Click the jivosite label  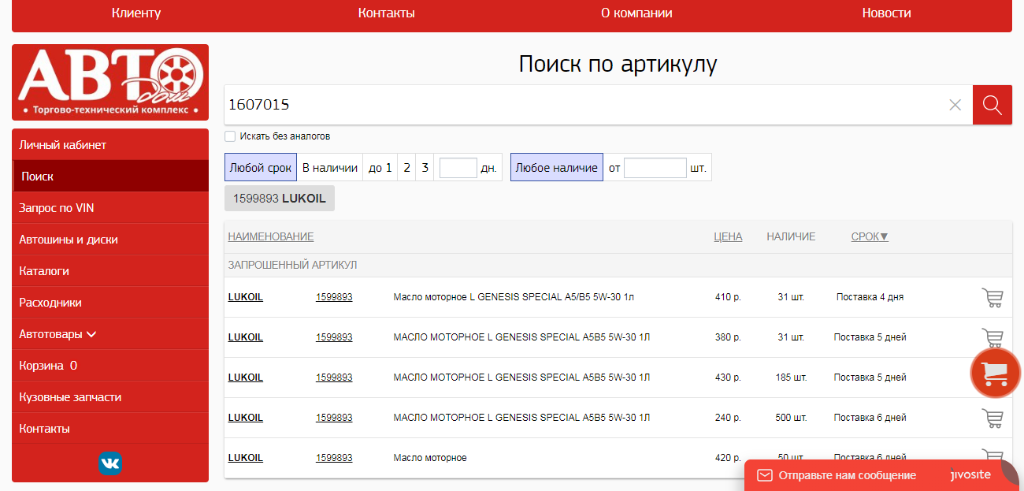pyautogui.click(x=971, y=475)
